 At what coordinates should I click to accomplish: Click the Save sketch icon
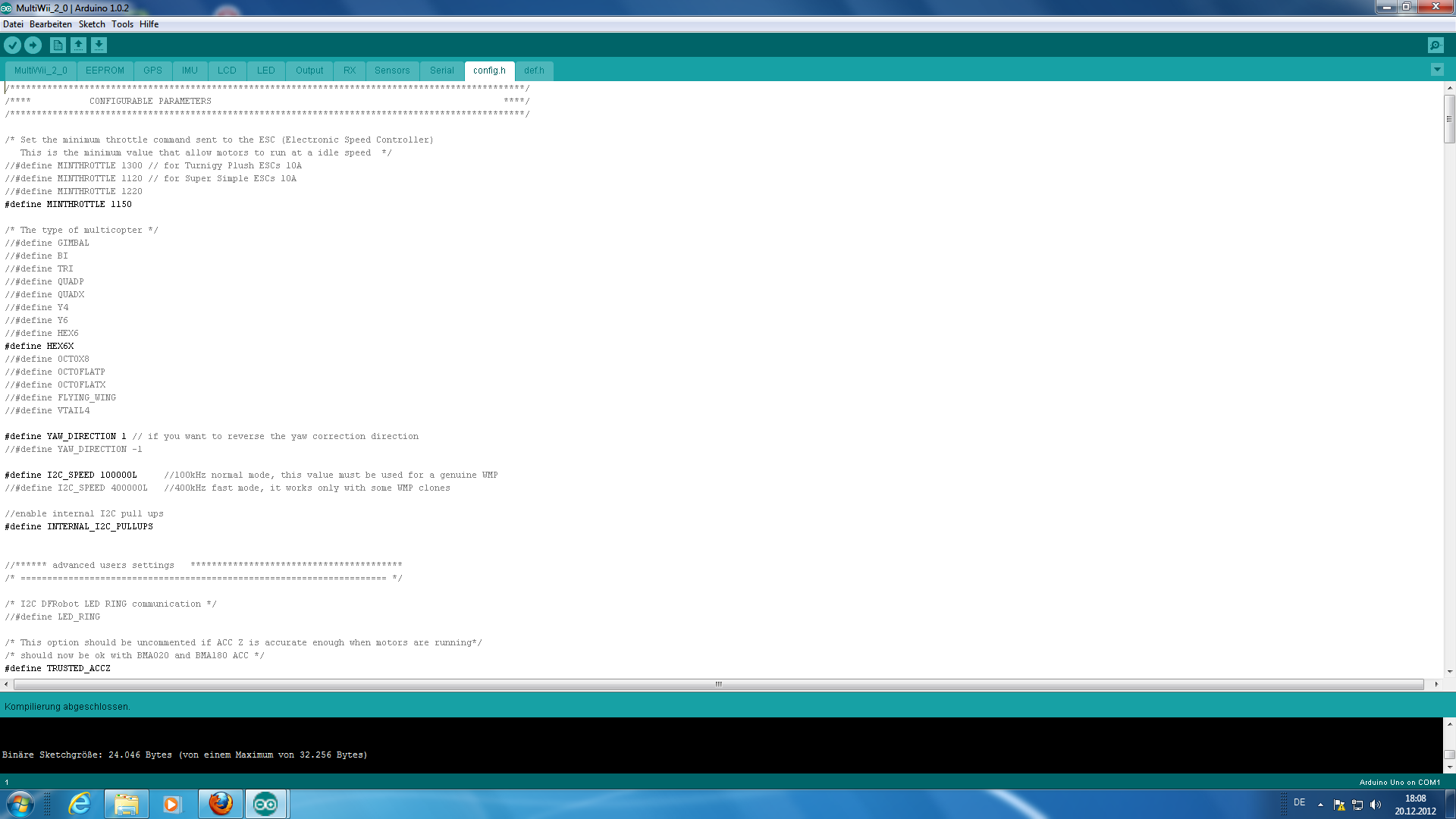(x=99, y=45)
